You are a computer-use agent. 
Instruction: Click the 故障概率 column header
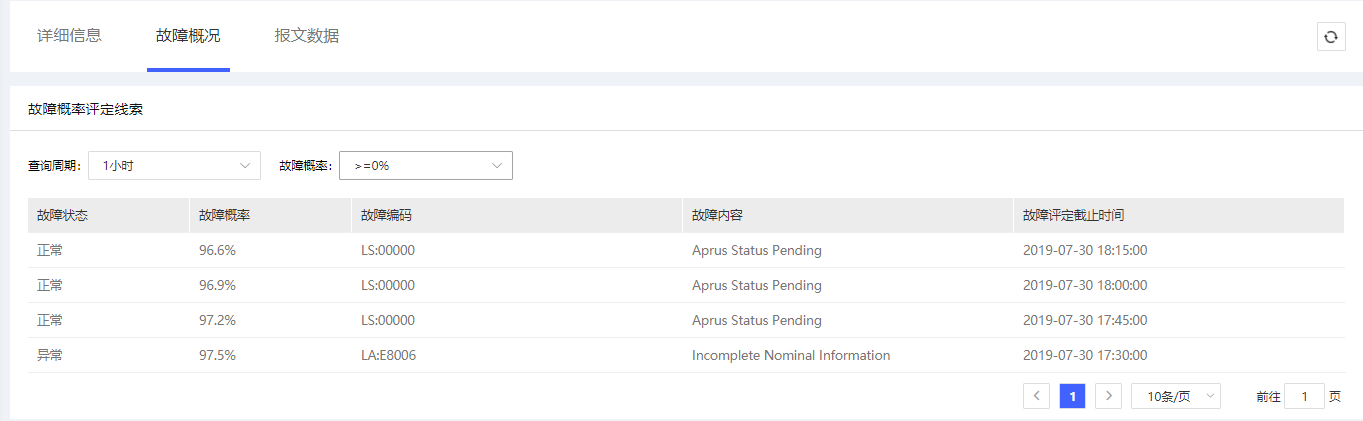(x=225, y=215)
